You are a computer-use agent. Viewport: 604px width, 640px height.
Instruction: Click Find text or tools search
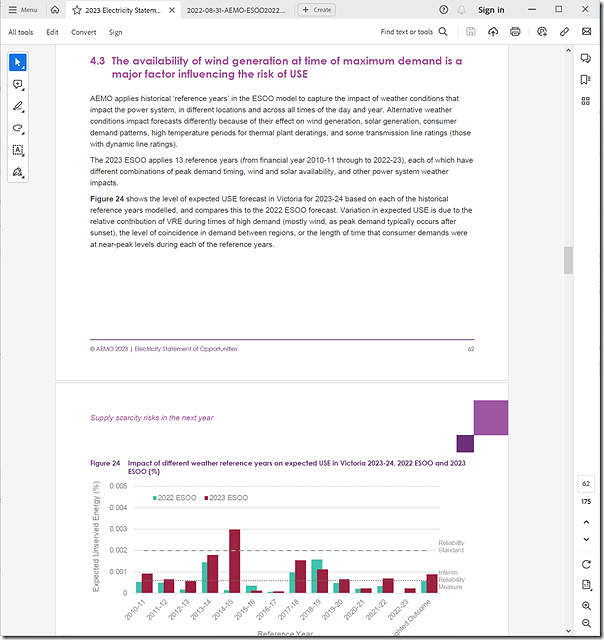coord(414,32)
